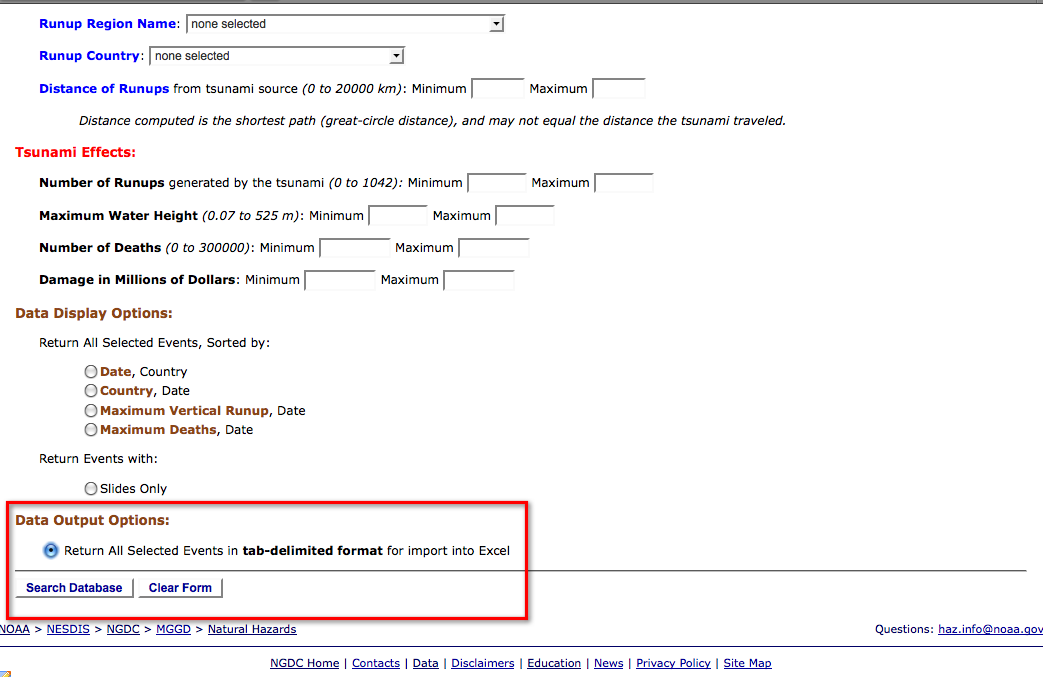Focus the Number of Runups maximum field

[x=623, y=183]
